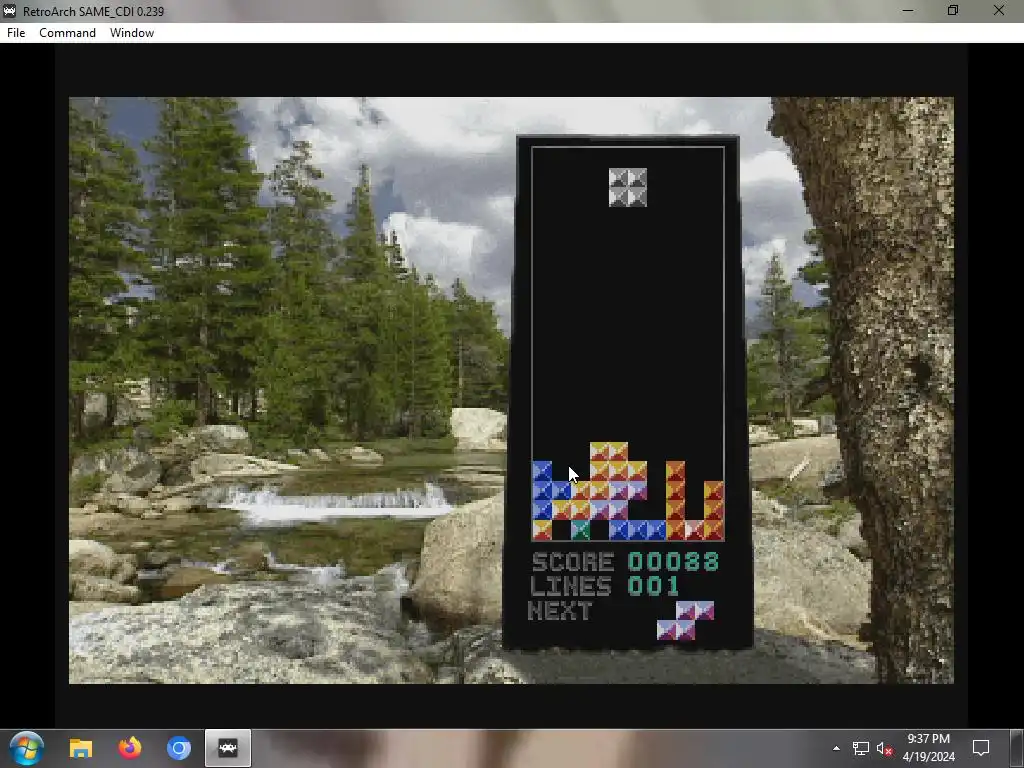Click the LINES label text
The width and height of the screenshot is (1024, 768).
tap(571, 586)
